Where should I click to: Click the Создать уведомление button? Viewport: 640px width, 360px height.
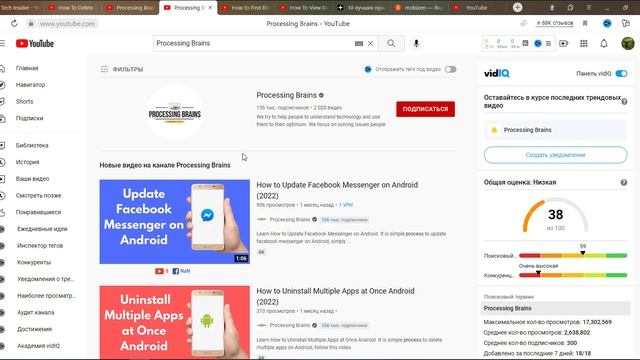[556, 155]
